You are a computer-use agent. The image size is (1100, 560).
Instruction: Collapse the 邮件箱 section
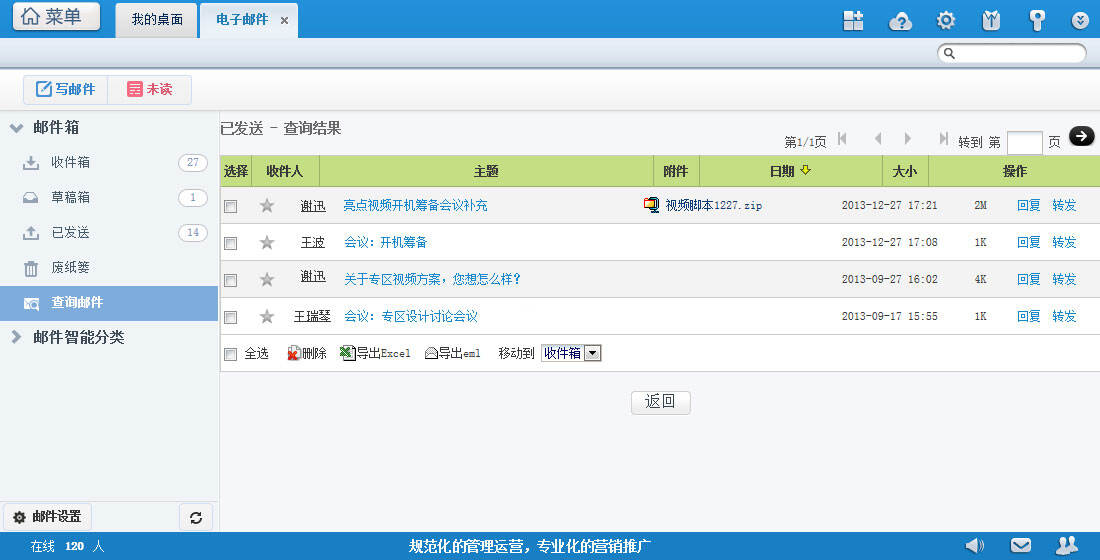pos(17,128)
